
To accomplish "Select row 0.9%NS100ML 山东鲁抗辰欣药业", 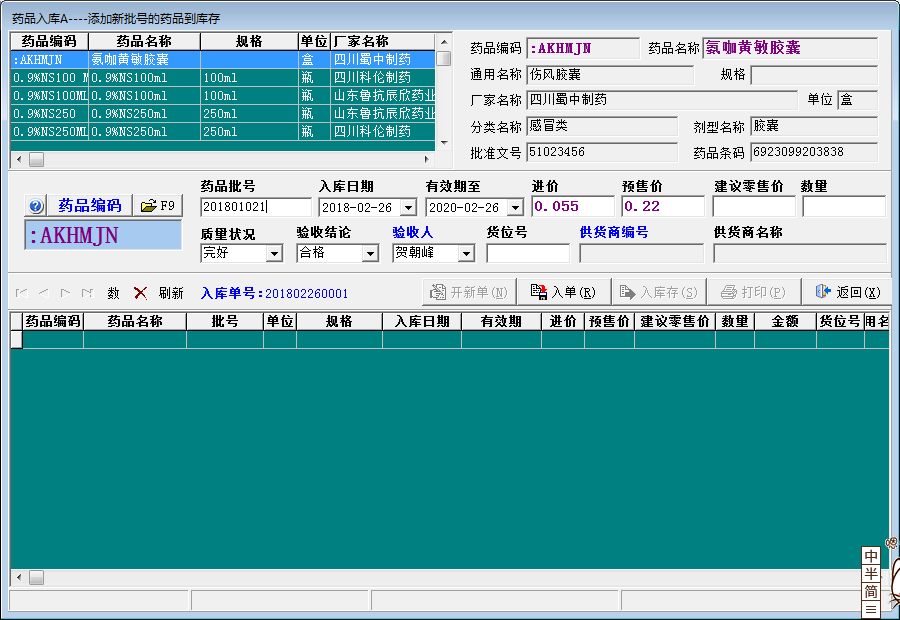I will pyautogui.click(x=223, y=95).
